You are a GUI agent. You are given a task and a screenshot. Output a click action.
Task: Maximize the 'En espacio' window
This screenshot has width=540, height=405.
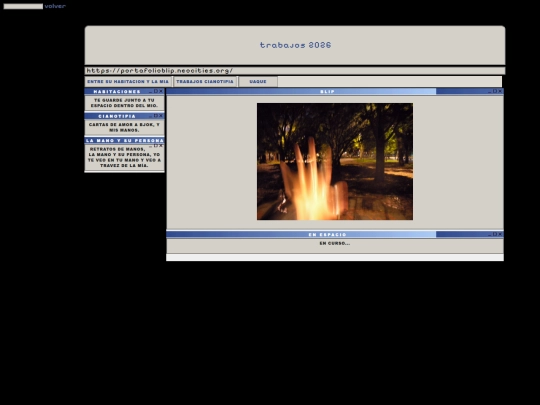(495, 234)
